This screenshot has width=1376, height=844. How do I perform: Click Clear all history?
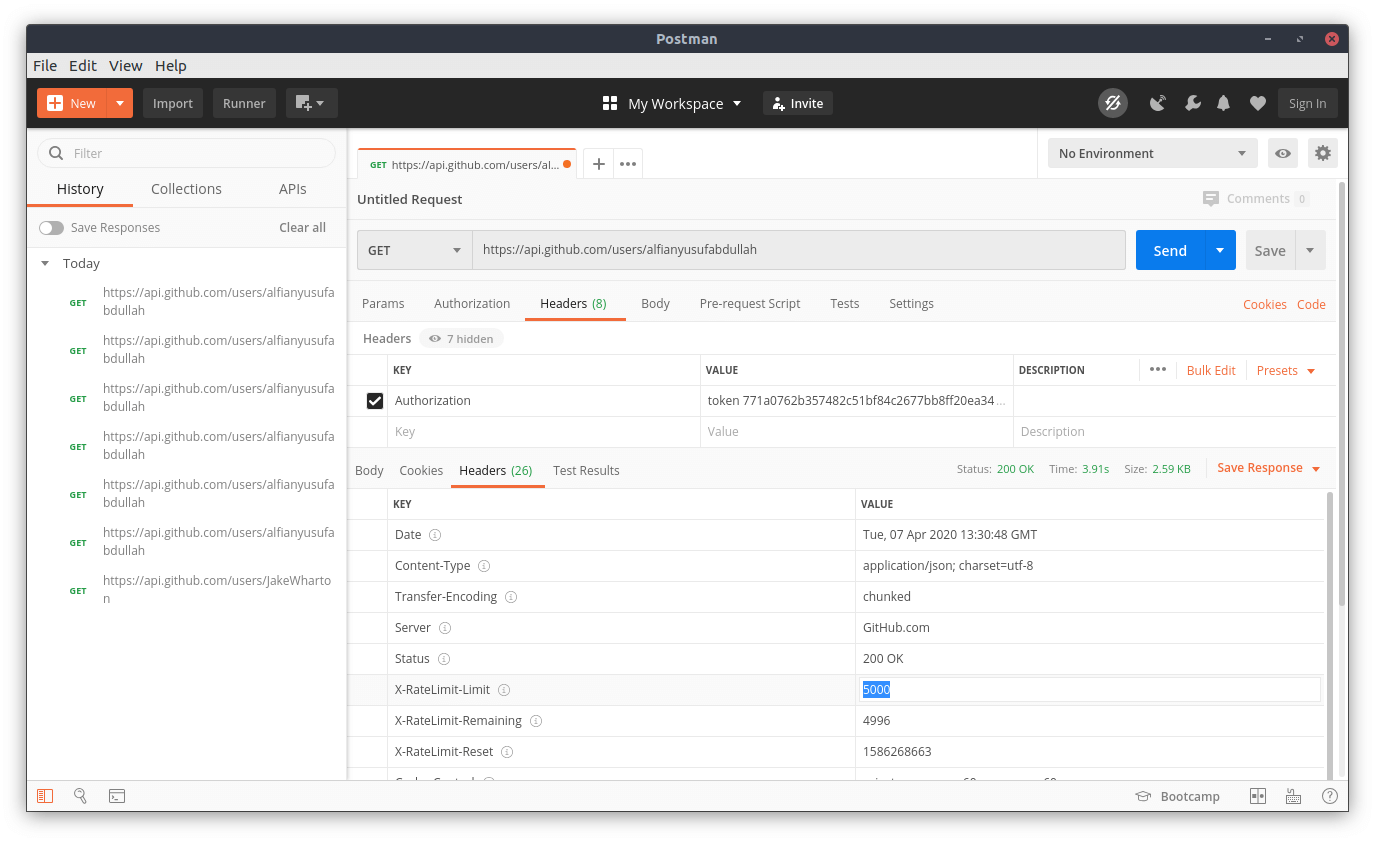click(302, 228)
